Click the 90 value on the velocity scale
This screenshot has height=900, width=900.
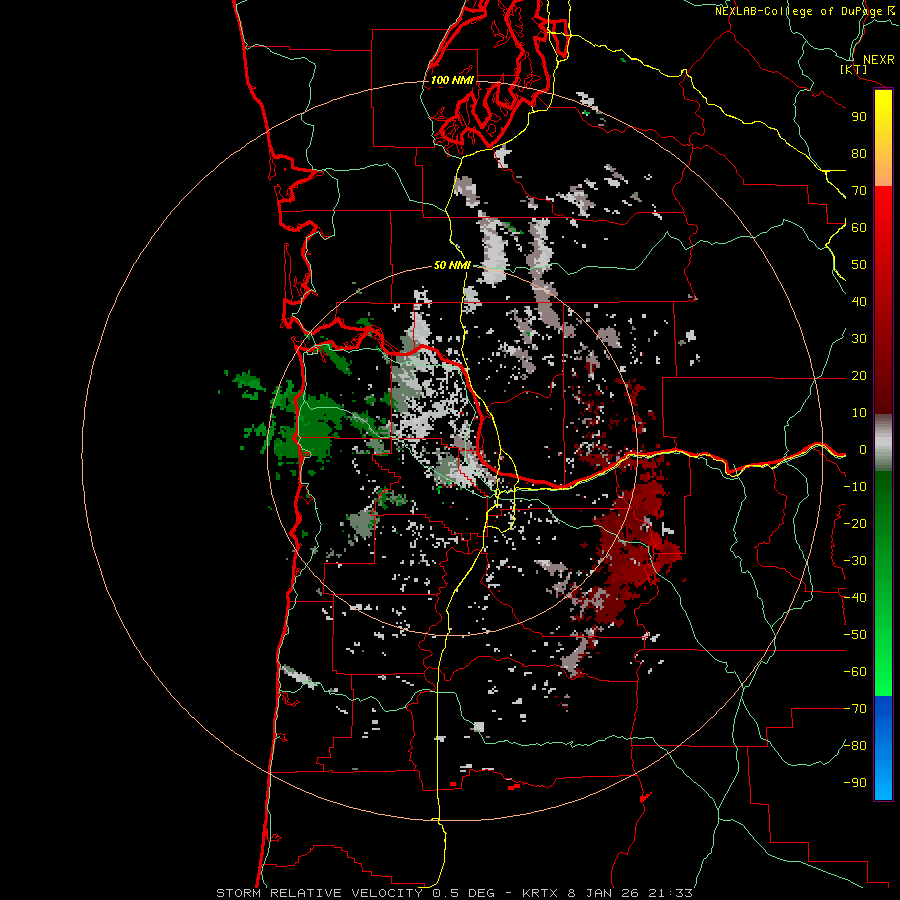859,117
